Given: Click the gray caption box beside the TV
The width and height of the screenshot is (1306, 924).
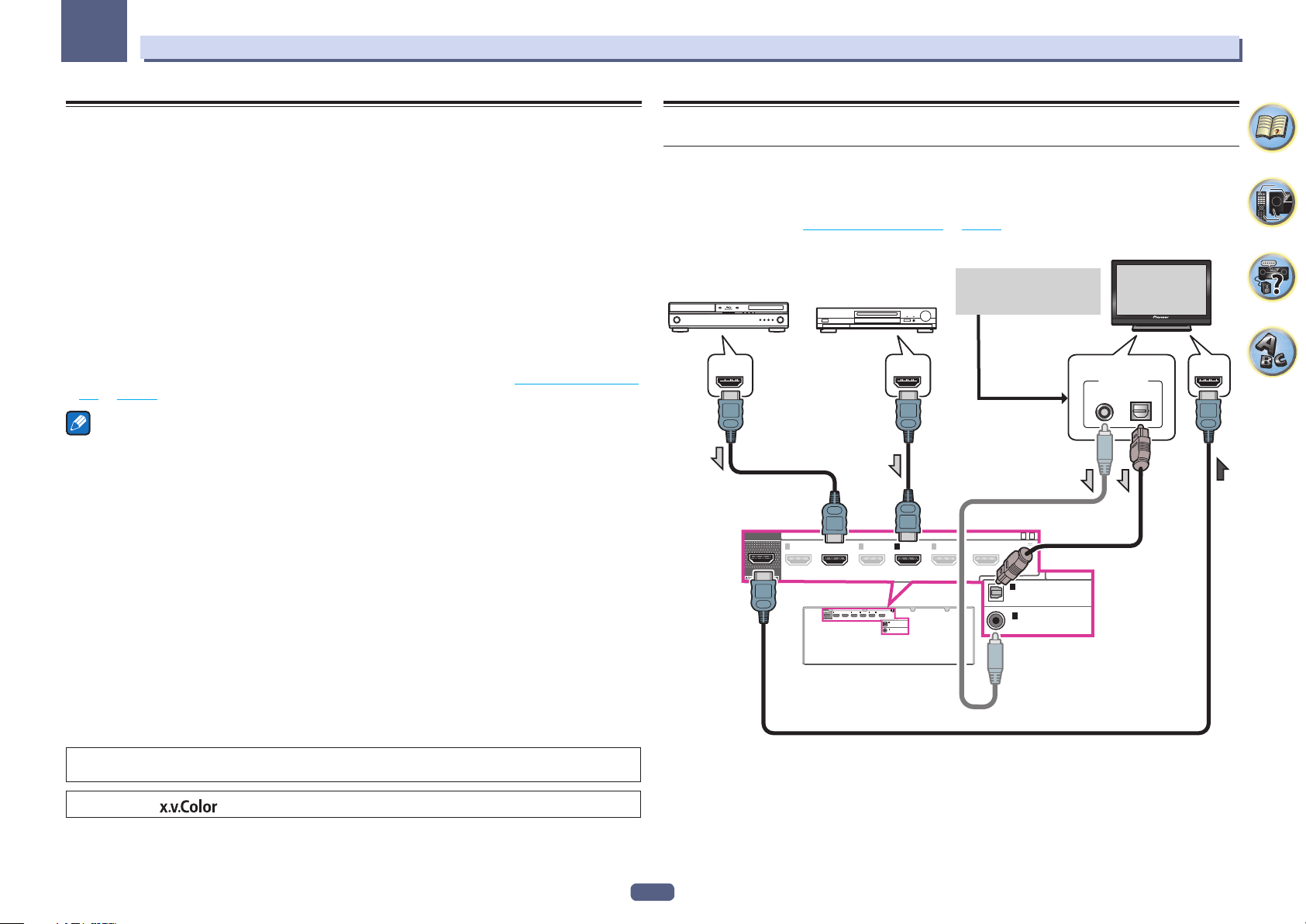Looking at the screenshot, I should coord(1028,291).
